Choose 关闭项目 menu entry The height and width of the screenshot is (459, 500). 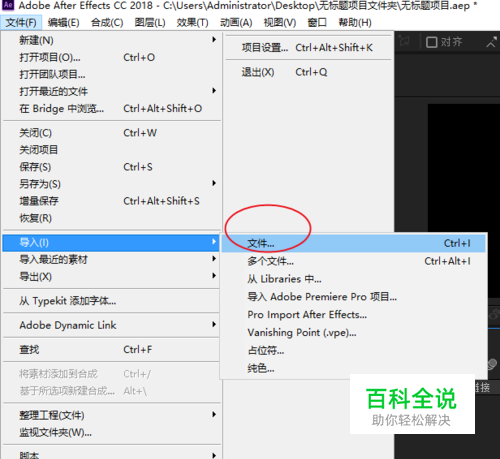click(112, 150)
